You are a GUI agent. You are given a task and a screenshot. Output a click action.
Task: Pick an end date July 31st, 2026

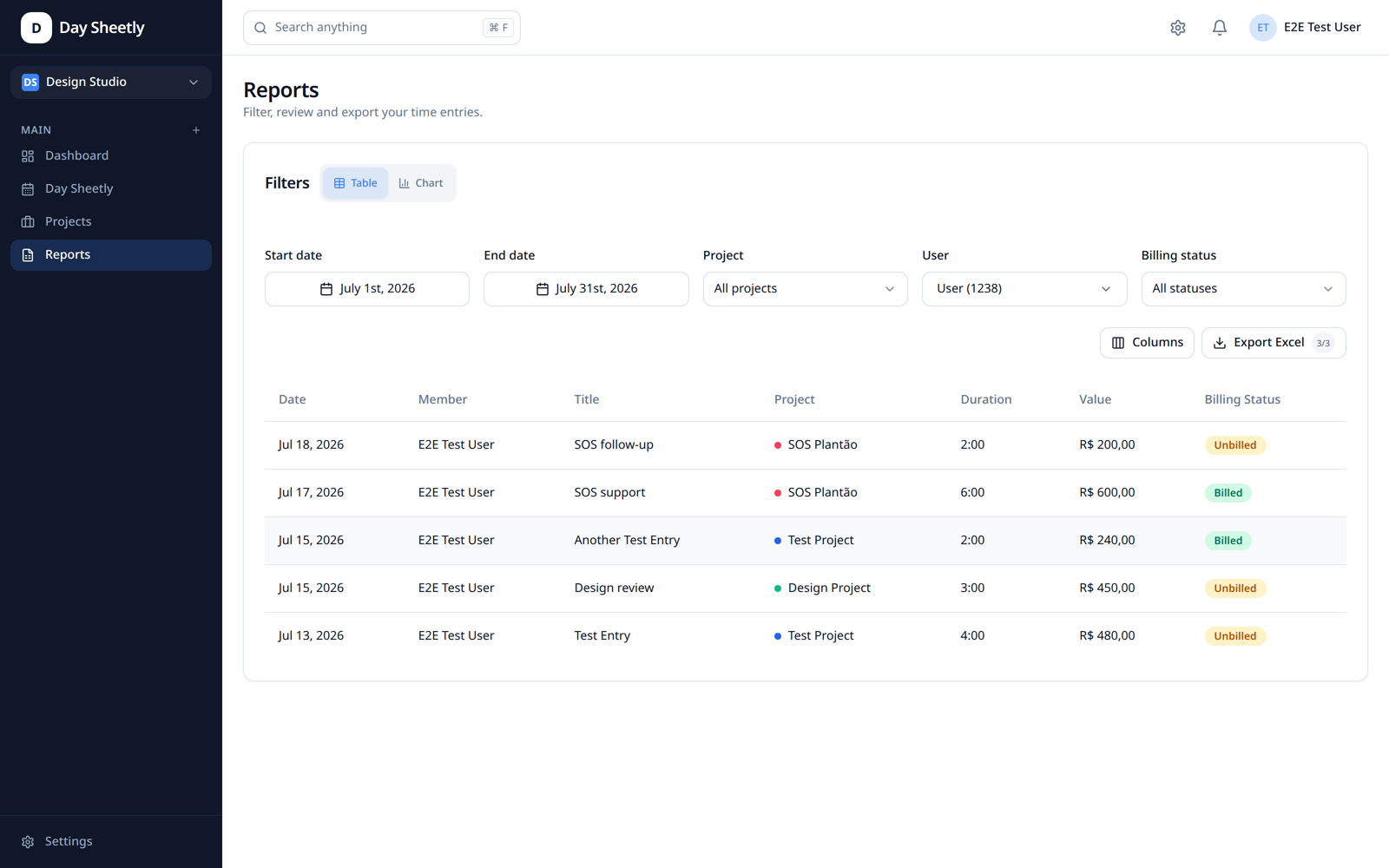[x=586, y=289]
